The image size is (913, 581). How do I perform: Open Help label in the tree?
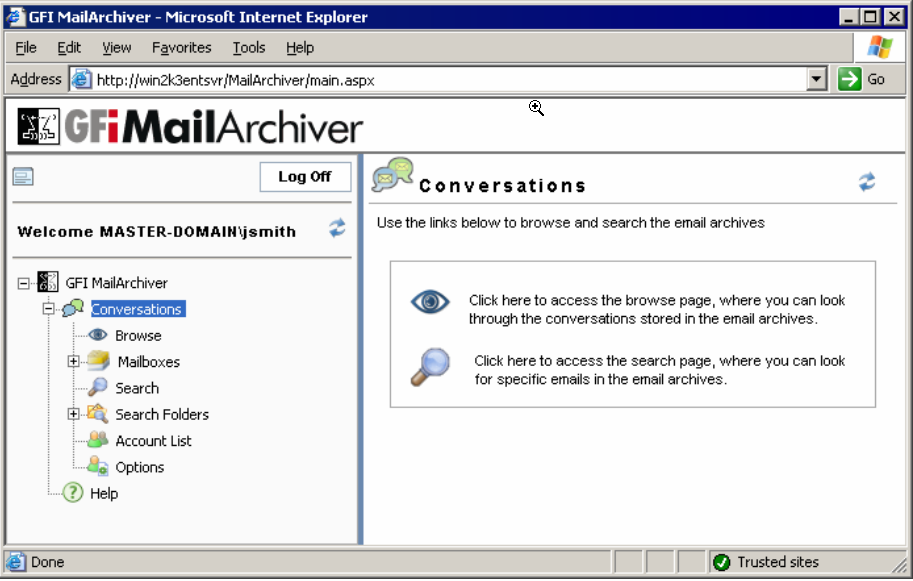[104, 493]
